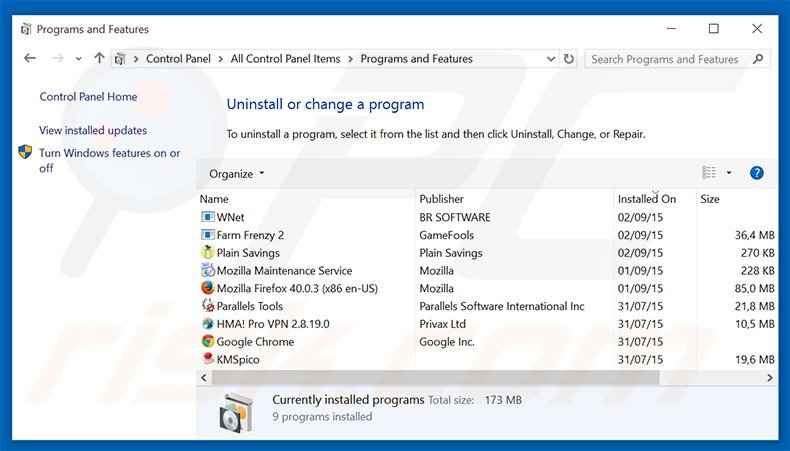Image resolution: width=790 pixels, height=451 pixels.
Task: Select Programs and Features breadcrumb
Action: (417, 59)
